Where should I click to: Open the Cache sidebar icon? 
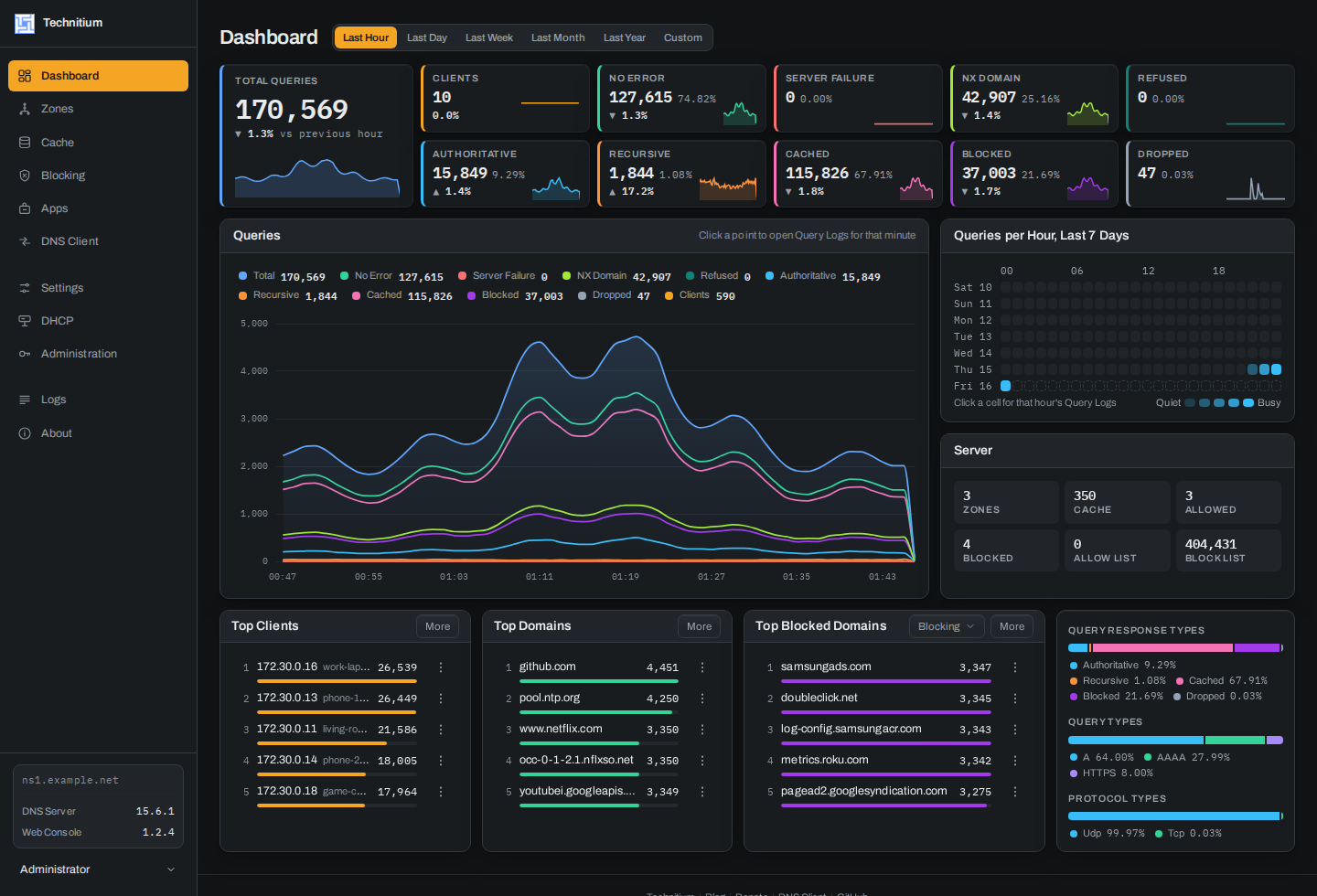[25, 143]
